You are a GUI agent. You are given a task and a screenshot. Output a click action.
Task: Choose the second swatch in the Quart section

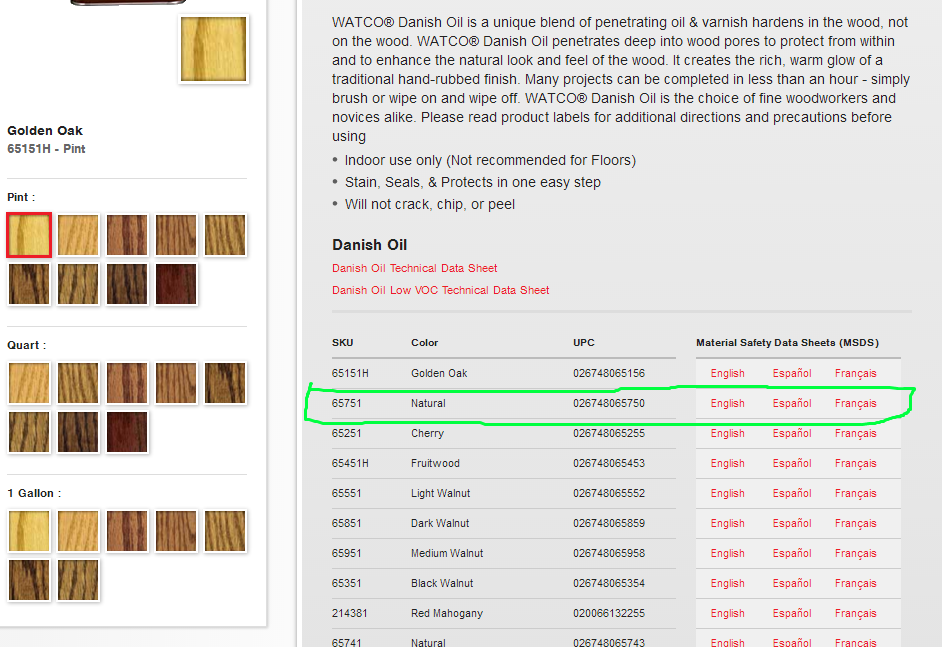tap(78, 383)
